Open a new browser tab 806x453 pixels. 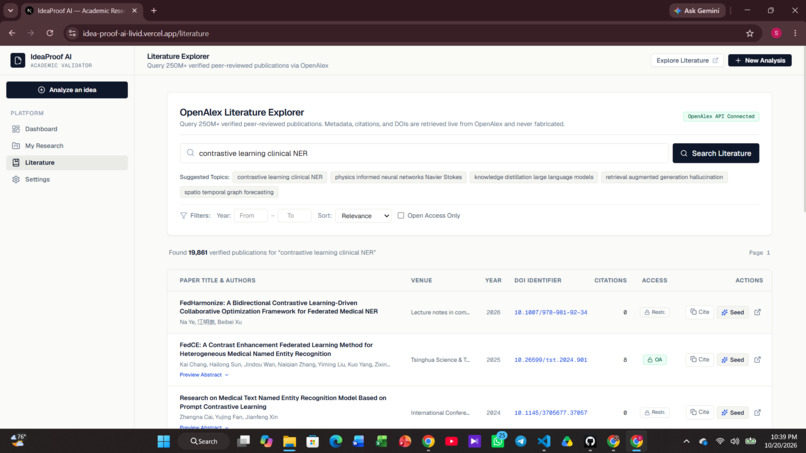coord(154,10)
